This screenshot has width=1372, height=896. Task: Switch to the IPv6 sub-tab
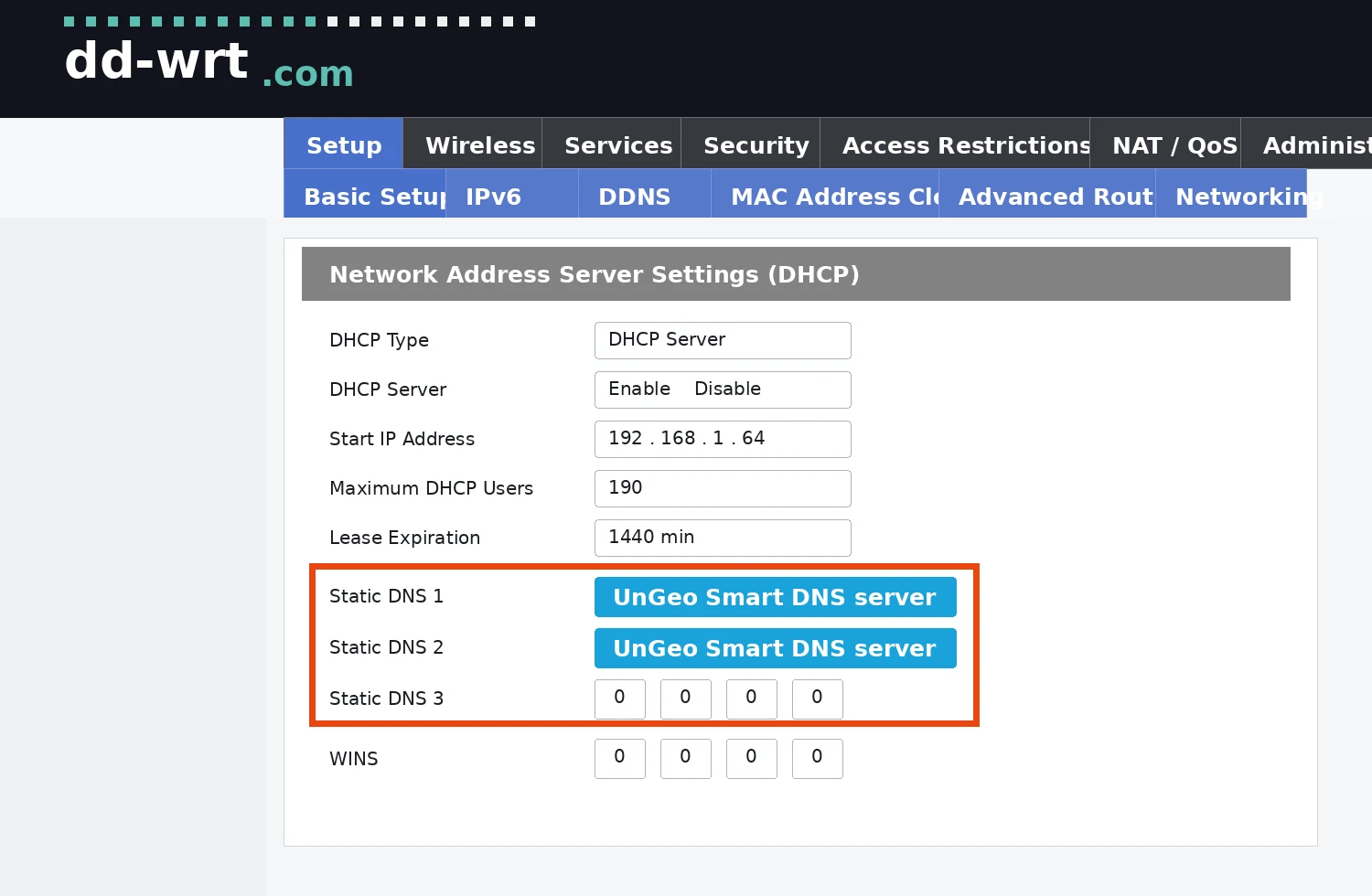coord(512,194)
